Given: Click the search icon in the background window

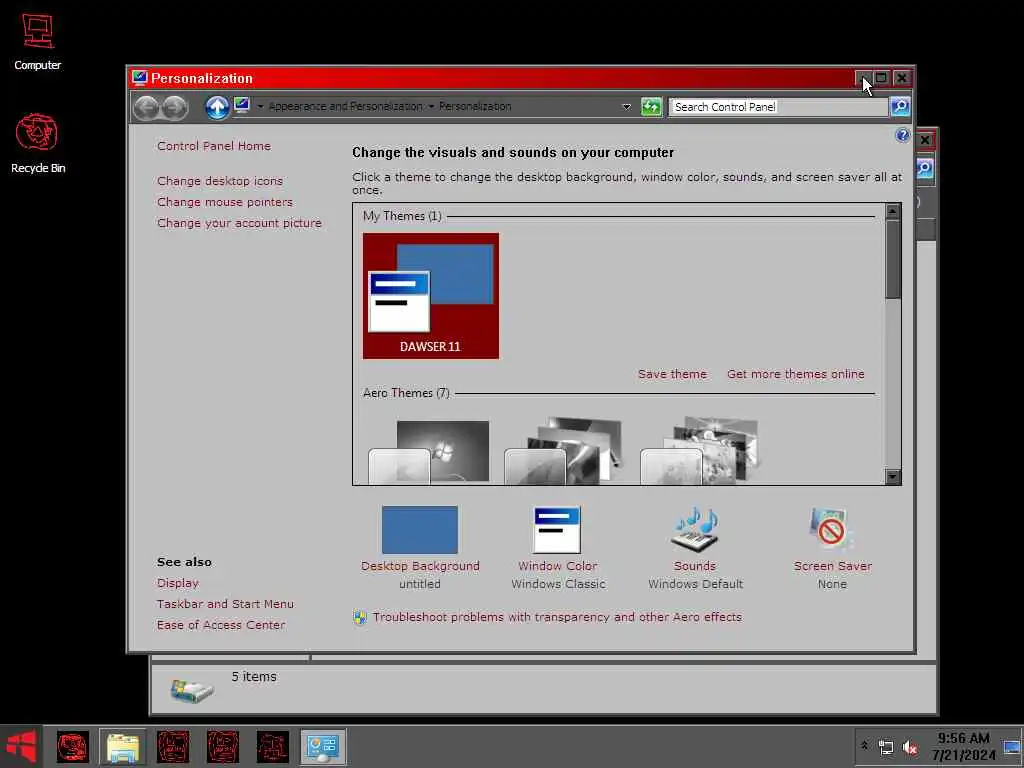Looking at the screenshot, I should (925, 169).
